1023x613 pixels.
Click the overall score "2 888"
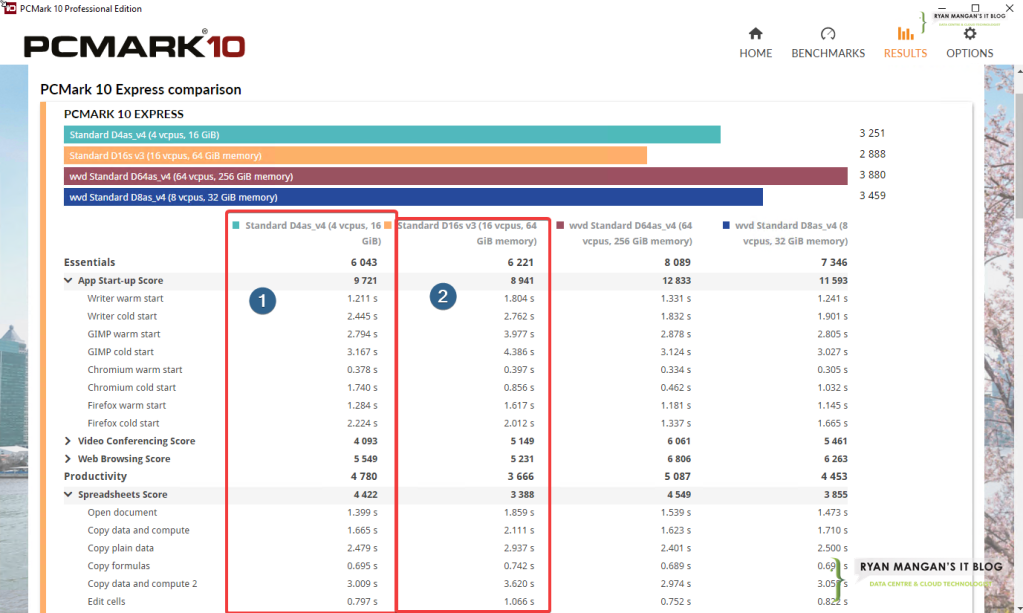pos(872,154)
